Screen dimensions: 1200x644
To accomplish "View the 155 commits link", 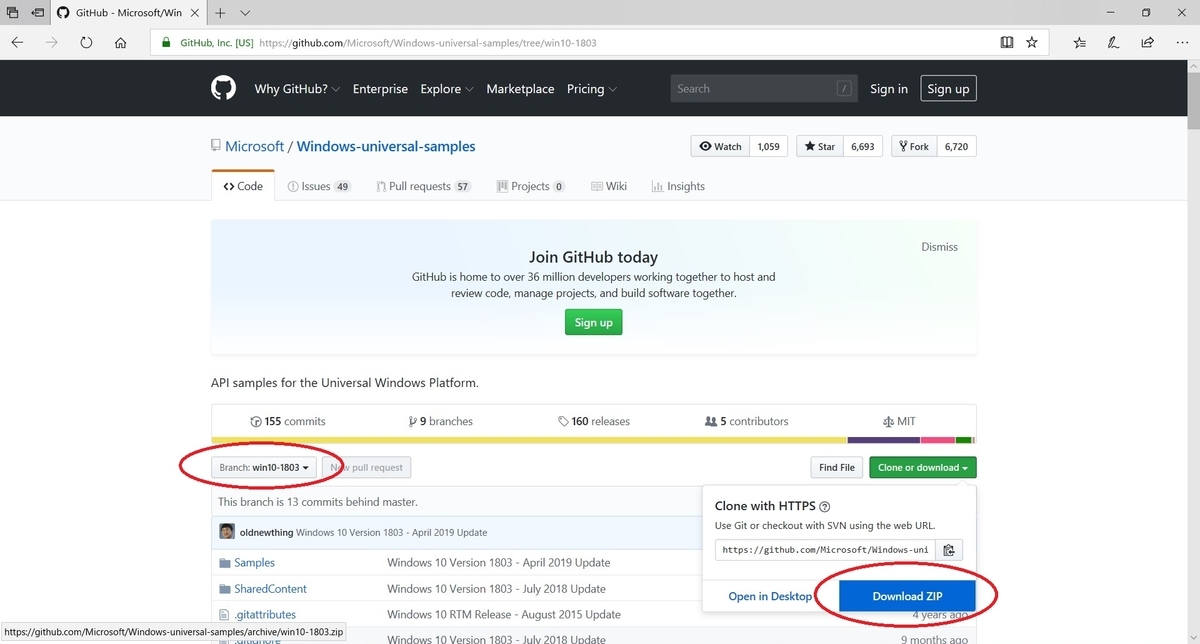I will pos(287,421).
